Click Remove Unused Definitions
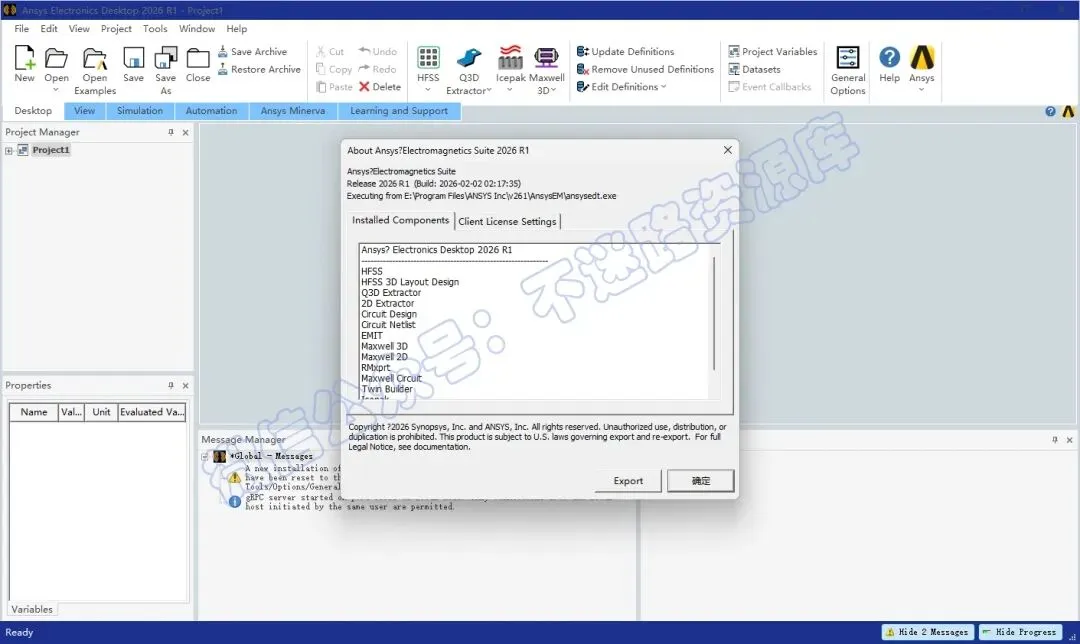Image resolution: width=1080 pixels, height=644 pixels. (645, 70)
